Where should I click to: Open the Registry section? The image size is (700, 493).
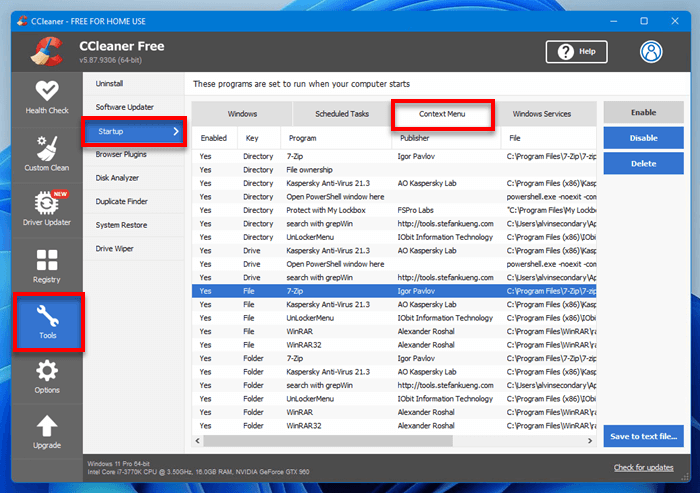pyautogui.click(x=47, y=266)
